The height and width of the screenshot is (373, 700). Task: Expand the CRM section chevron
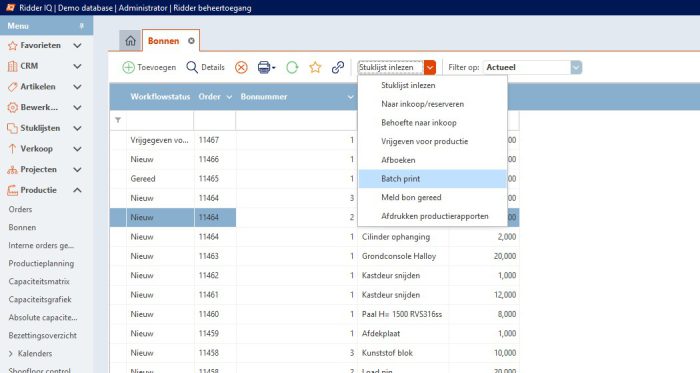coord(77,66)
